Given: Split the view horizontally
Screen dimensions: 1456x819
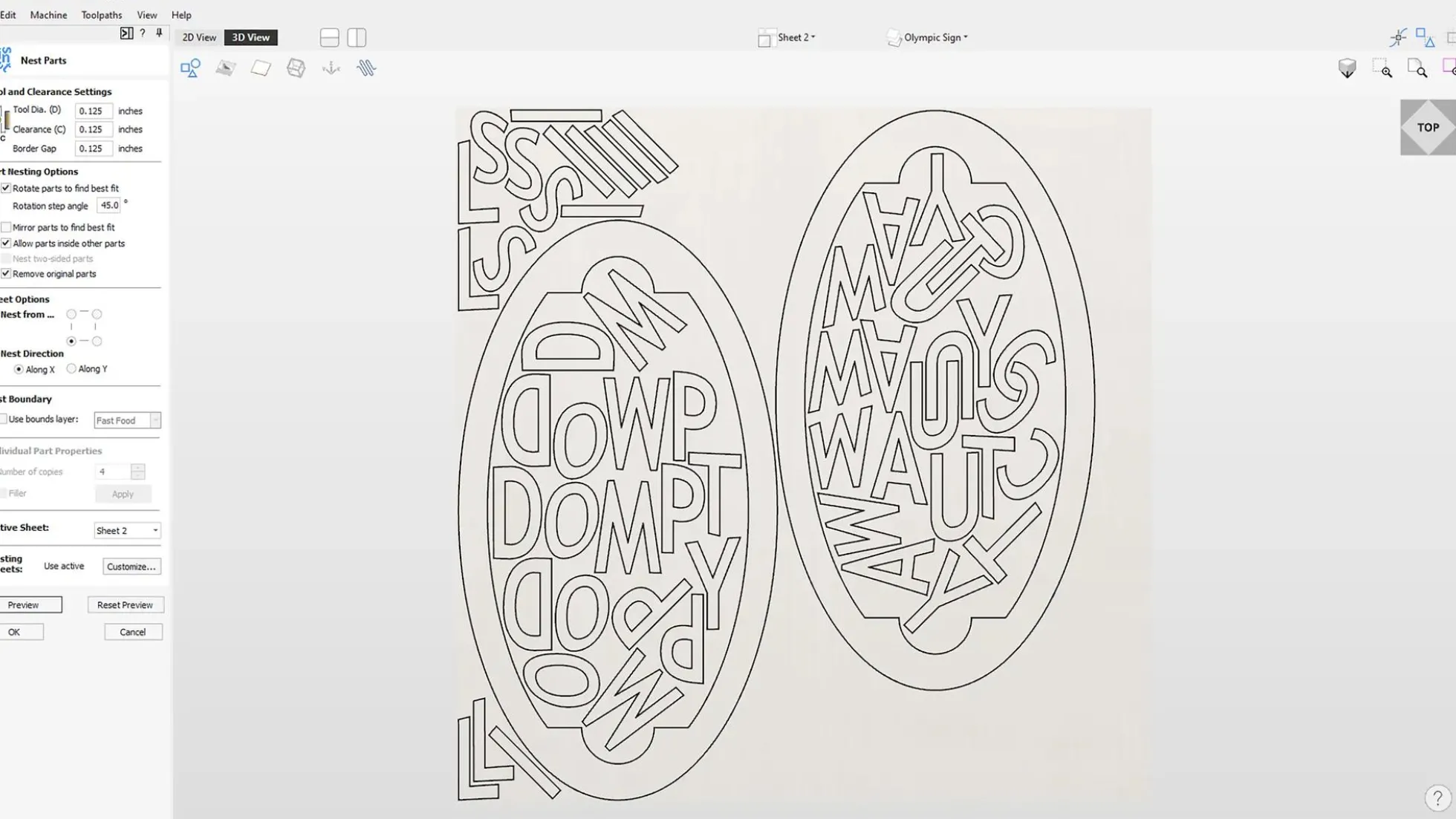Looking at the screenshot, I should (330, 37).
